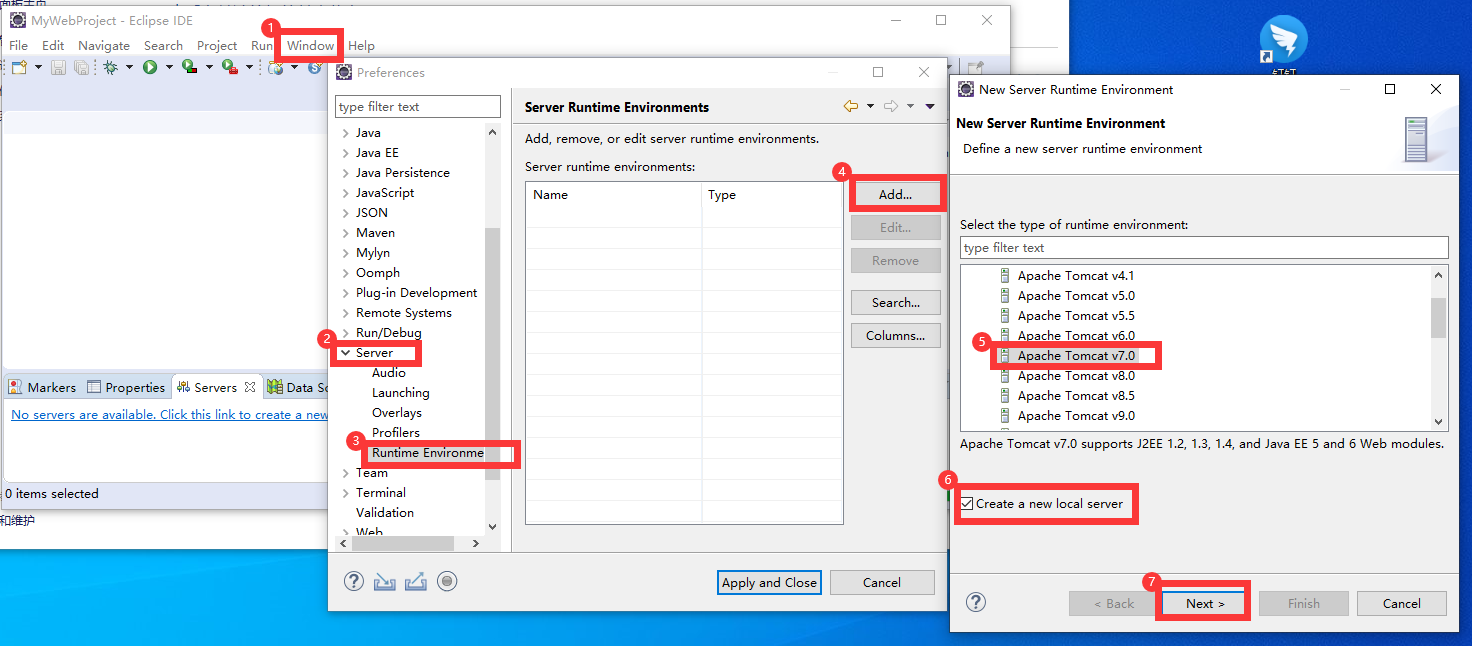Open the Help menu
This screenshot has height=646, width=1472.
[361, 45]
